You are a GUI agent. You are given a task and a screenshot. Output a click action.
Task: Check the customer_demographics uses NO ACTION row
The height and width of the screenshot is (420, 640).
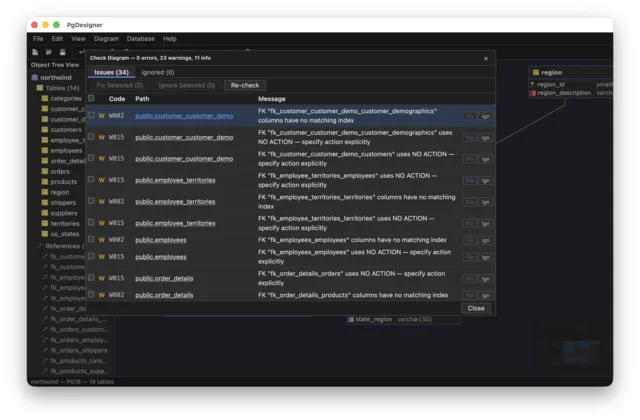[91, 137]
